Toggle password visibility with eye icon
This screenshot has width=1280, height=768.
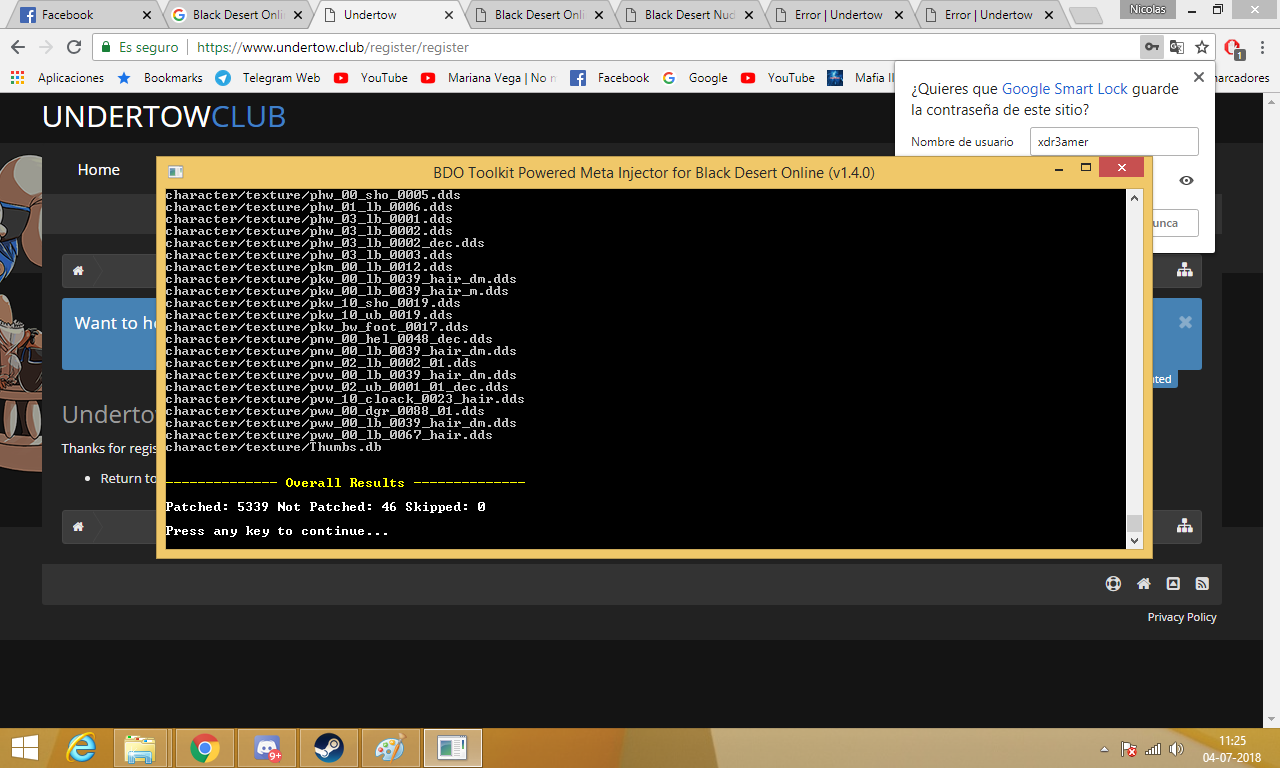[x=1186, y=181]
